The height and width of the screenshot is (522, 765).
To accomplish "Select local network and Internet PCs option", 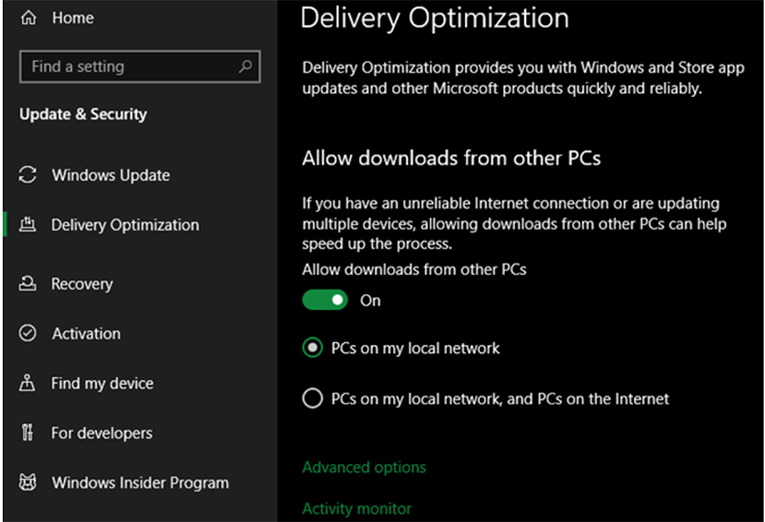I will 312,398.
